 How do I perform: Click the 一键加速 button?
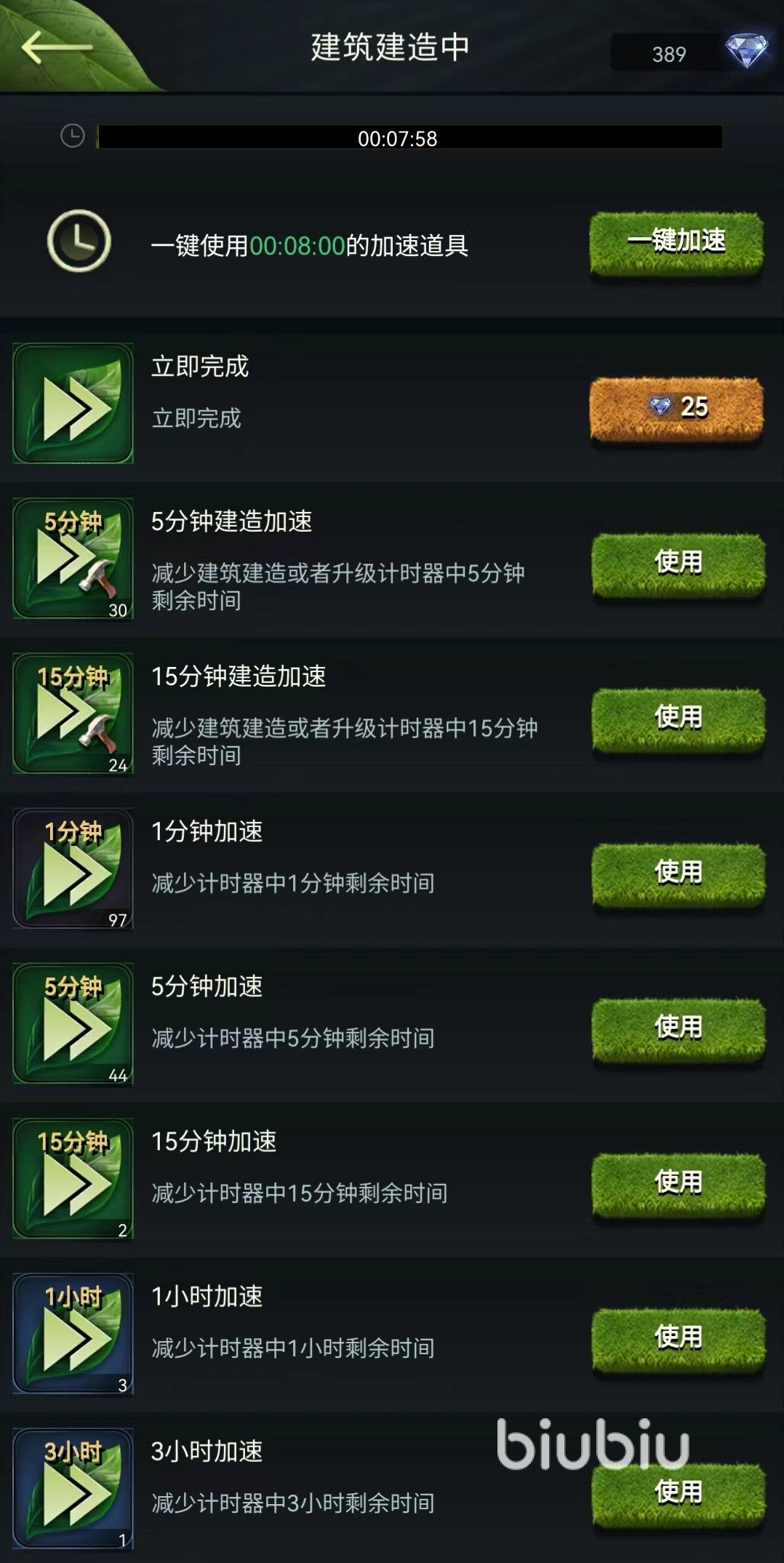coord(676,244)
